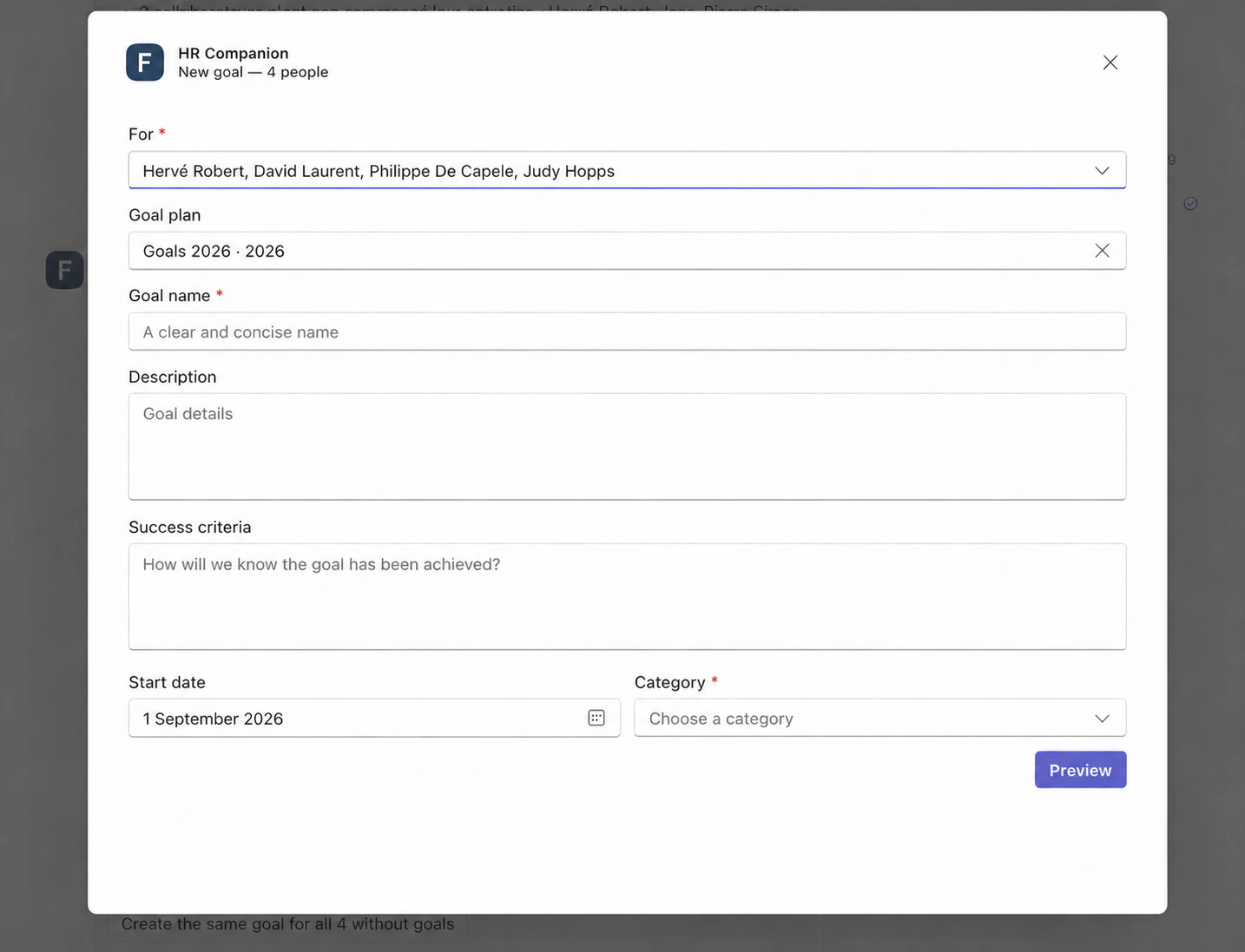This screenshot has width=1245, height=952.
Task: Click the check circle icon behind dialog
Action: [x=1190, y=203]
